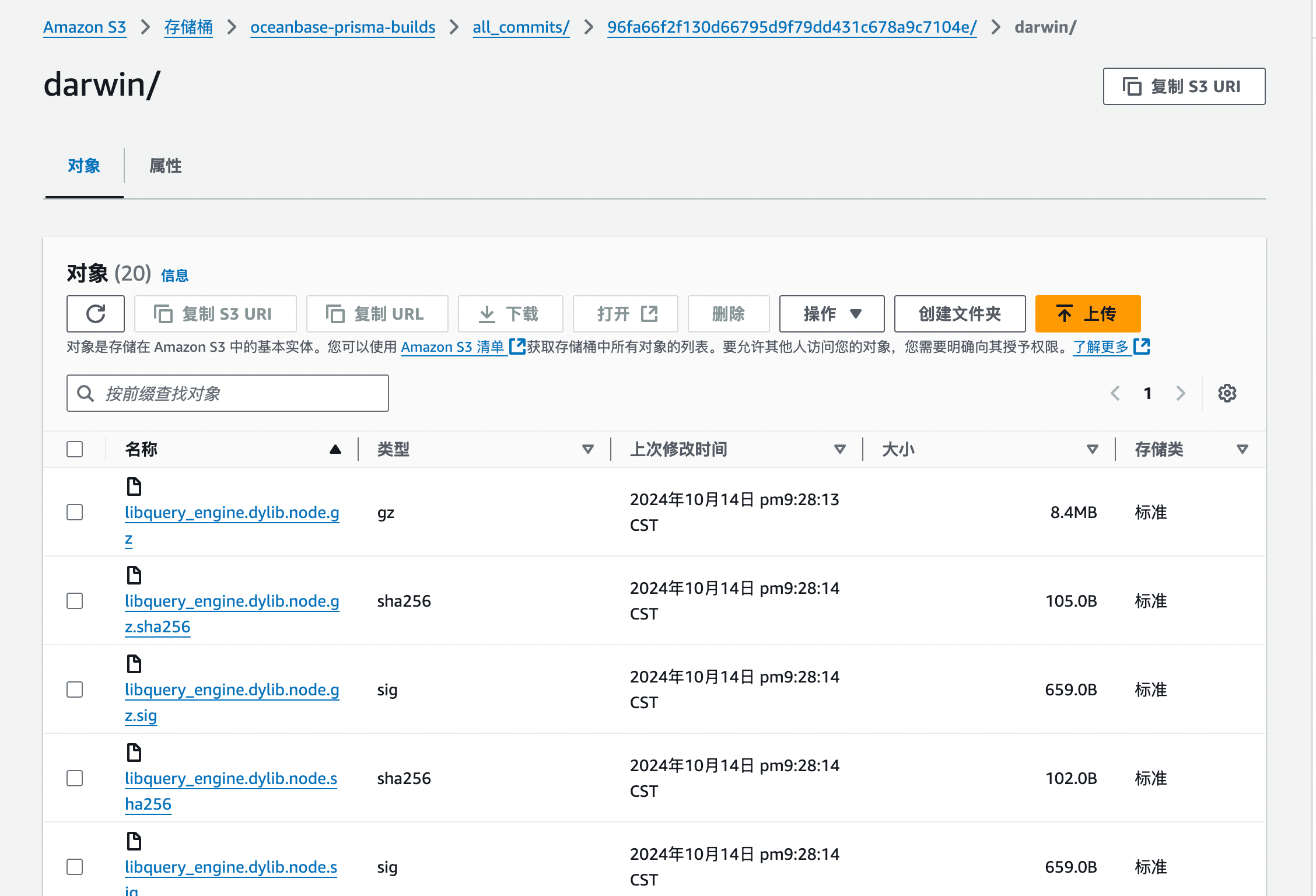This screenshot has height=896, width=1316.
Task: Click the orange 上传 button
Action: (x=1088, y=314)
